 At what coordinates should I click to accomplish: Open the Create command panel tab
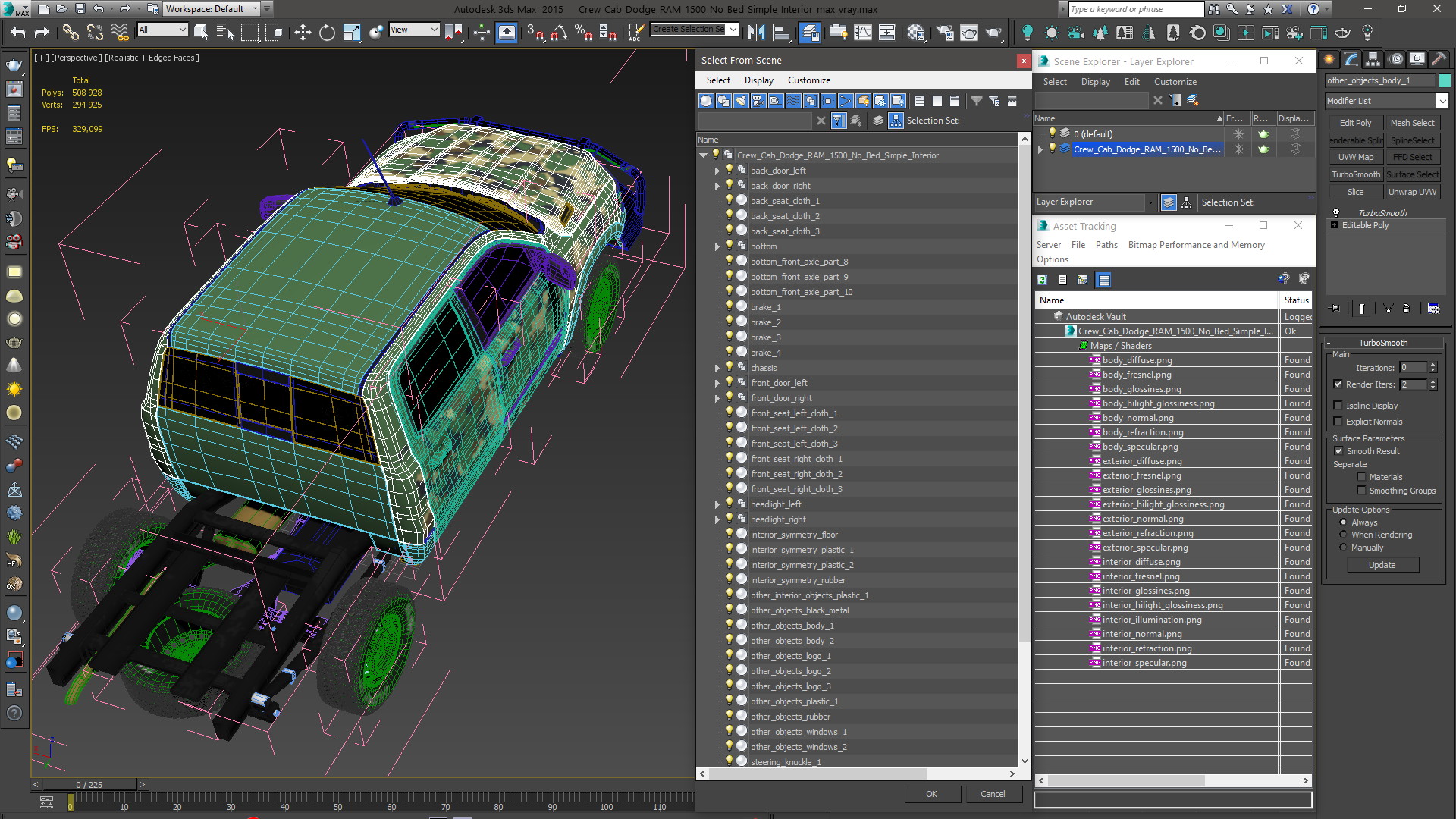point(1329,59)
